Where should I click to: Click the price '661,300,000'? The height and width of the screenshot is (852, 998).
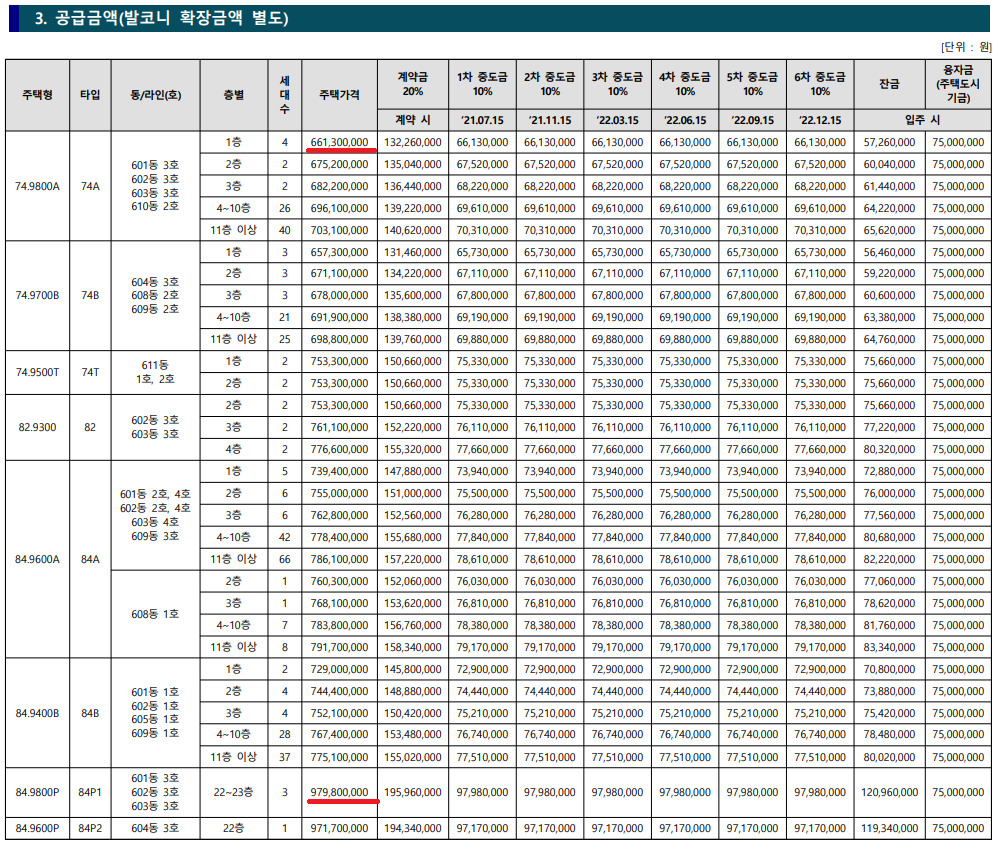(339, 143)
